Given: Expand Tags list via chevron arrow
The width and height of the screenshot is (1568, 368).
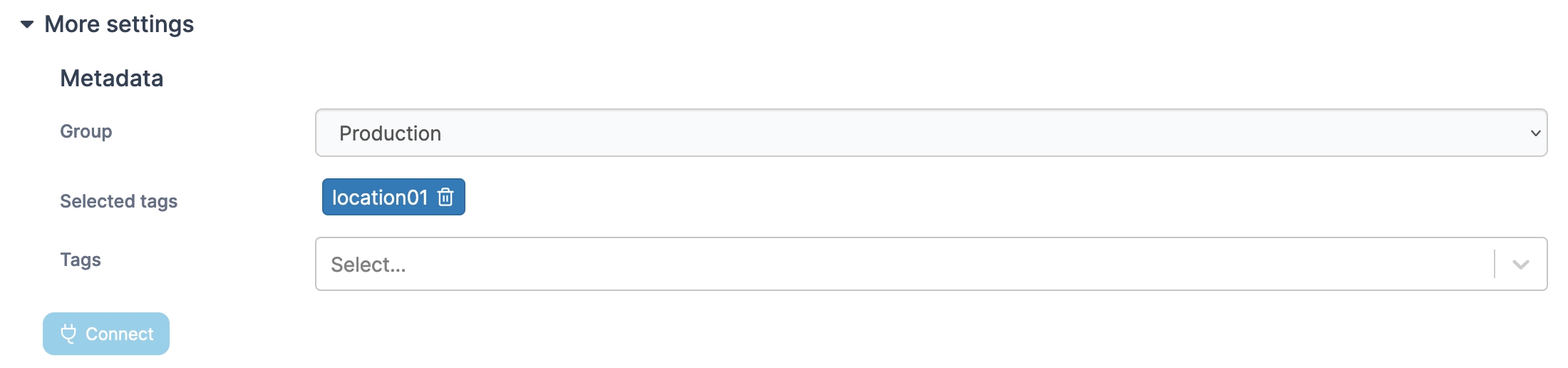Looking at the screenshot, I should pos(1521,265).
